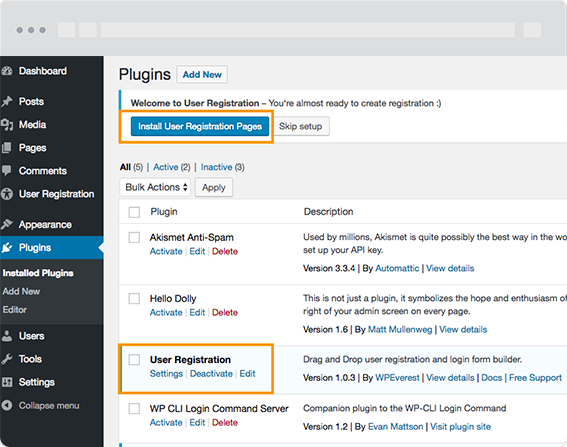Image resolution: width=567 pixels, height=447 pixels.
Task: Open the Dashboard gauge icon
Action: (7, 71)
